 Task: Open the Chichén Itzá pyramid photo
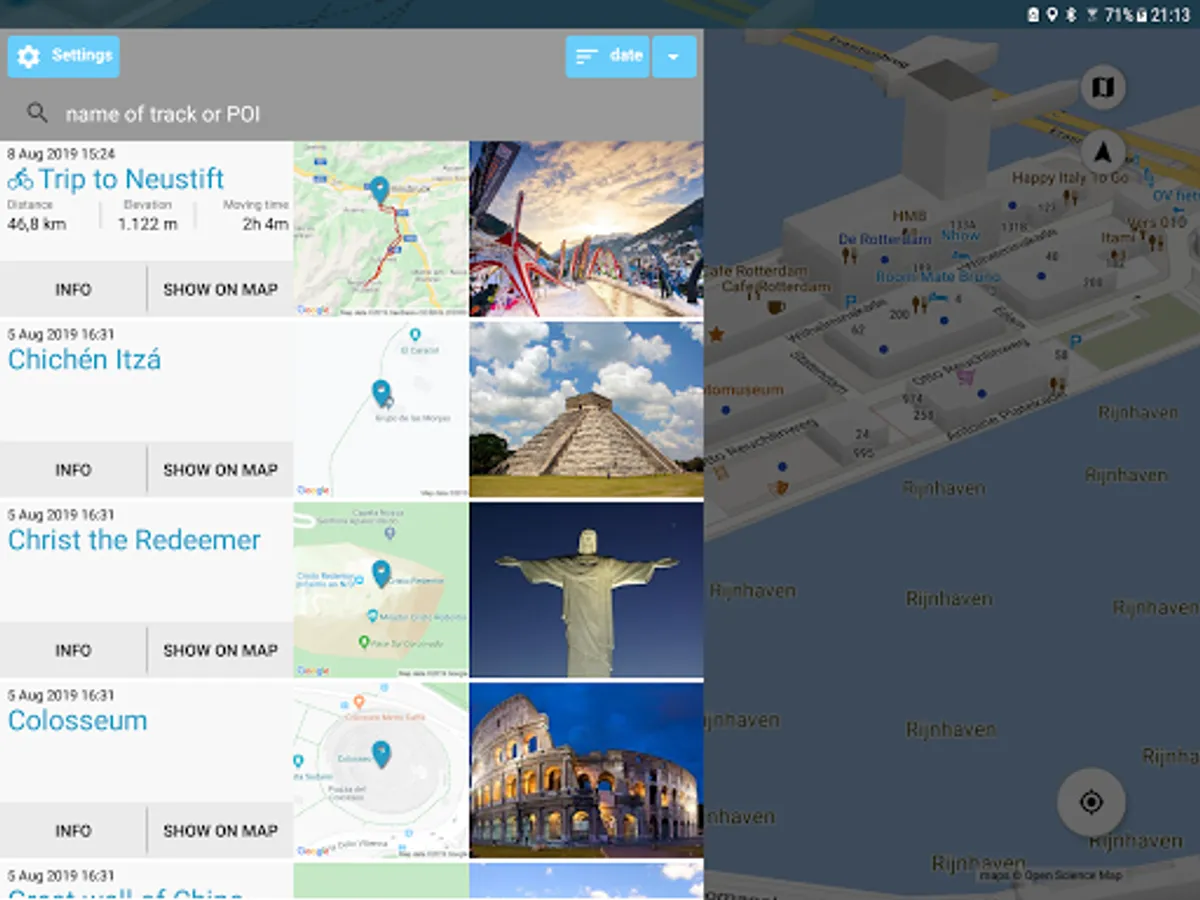[586, 410]
